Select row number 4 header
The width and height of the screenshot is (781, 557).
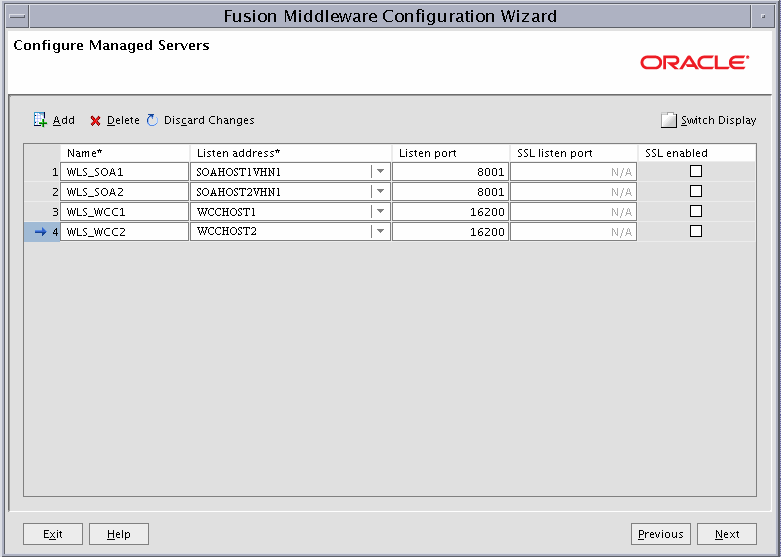(42, 231)
